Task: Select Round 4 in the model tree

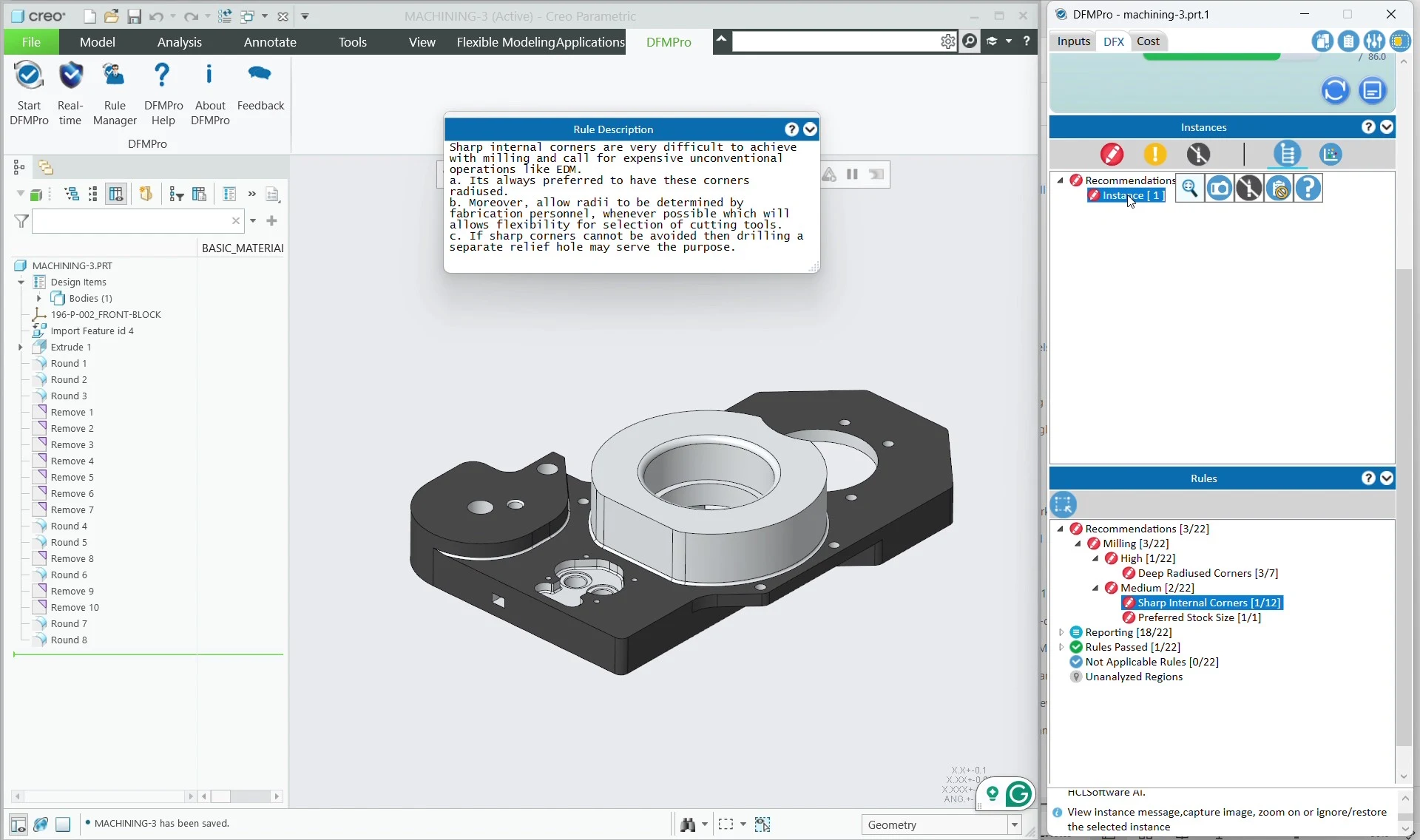Action: (69, 526)
